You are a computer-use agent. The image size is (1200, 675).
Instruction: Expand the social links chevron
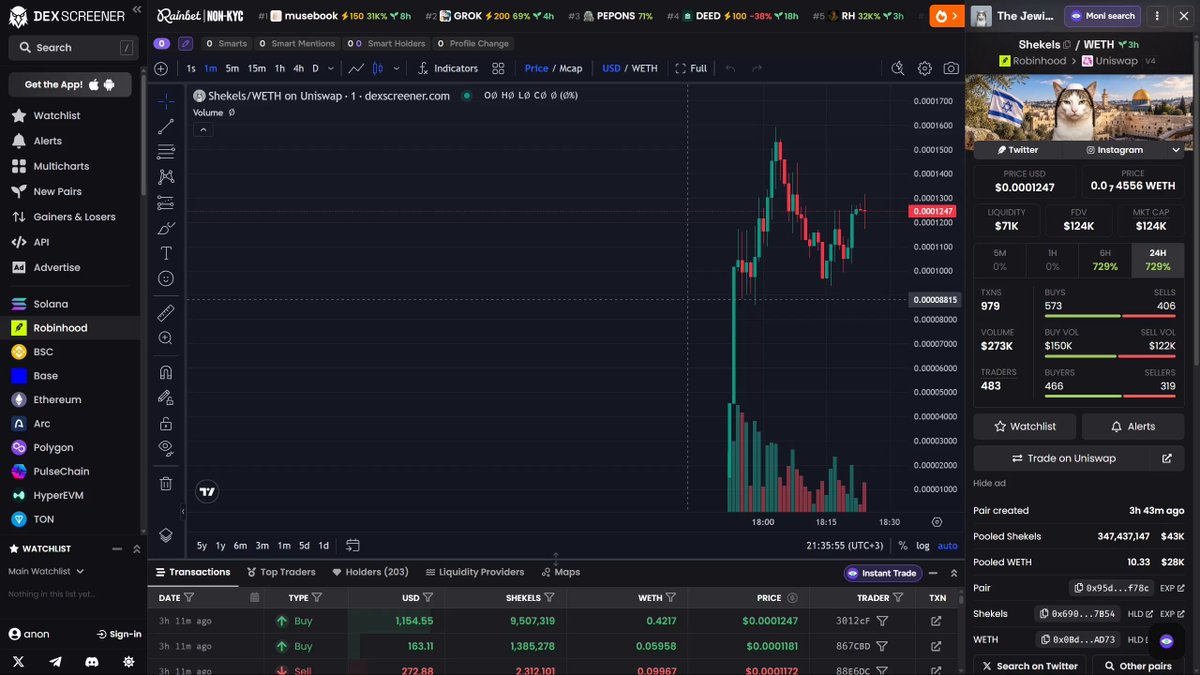pyautogui.click(x=1176, y=150)
